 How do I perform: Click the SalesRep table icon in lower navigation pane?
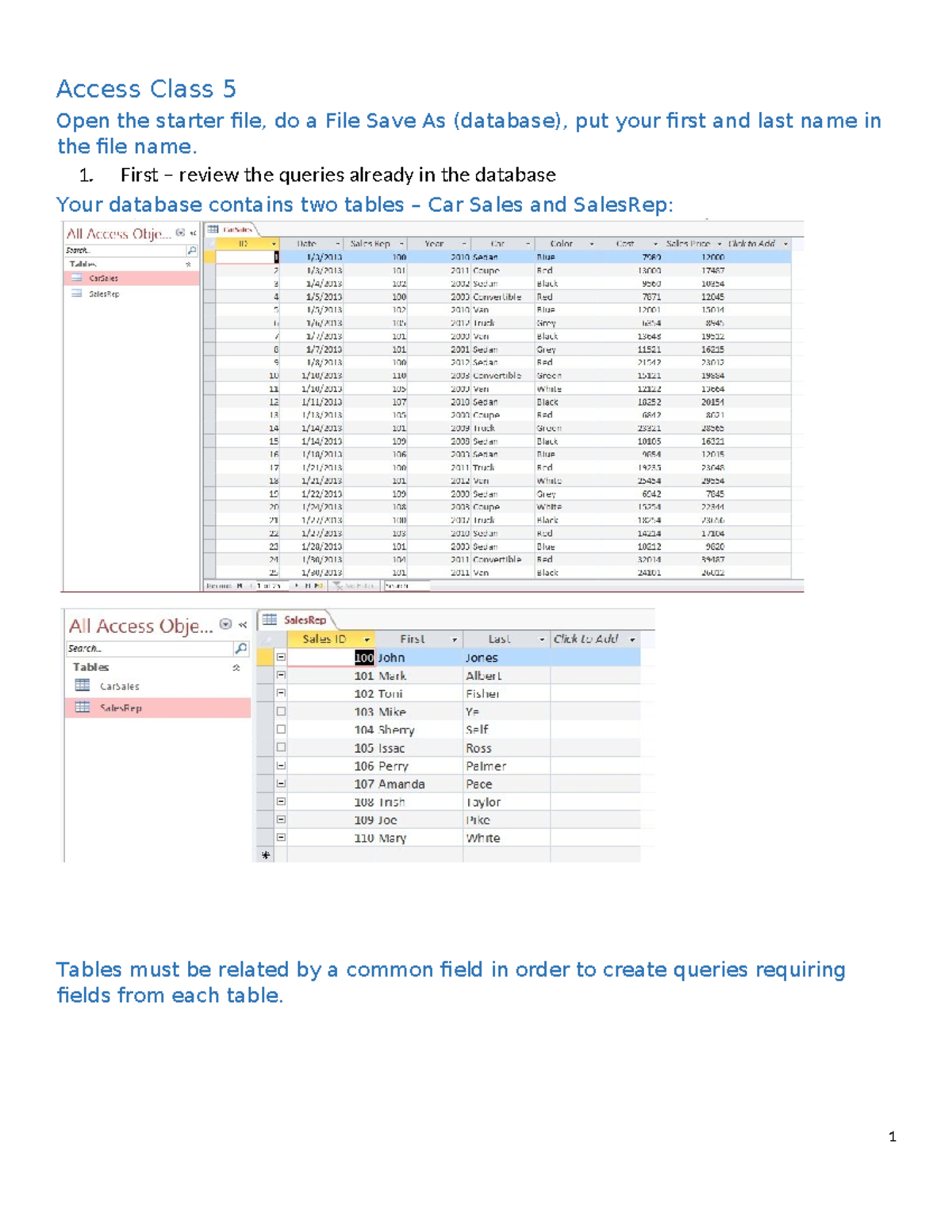pyautogui.click(x=82, y=707)
